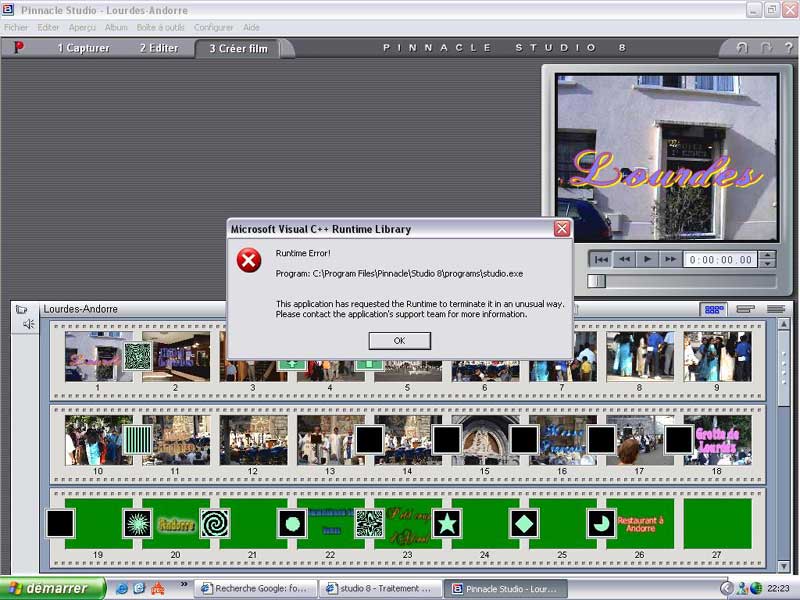Image resolution: width=800 pixels, height=600 pixels.
Task: Switch to studio 8 - Traitement taskbar window
Action: (380, 588)
